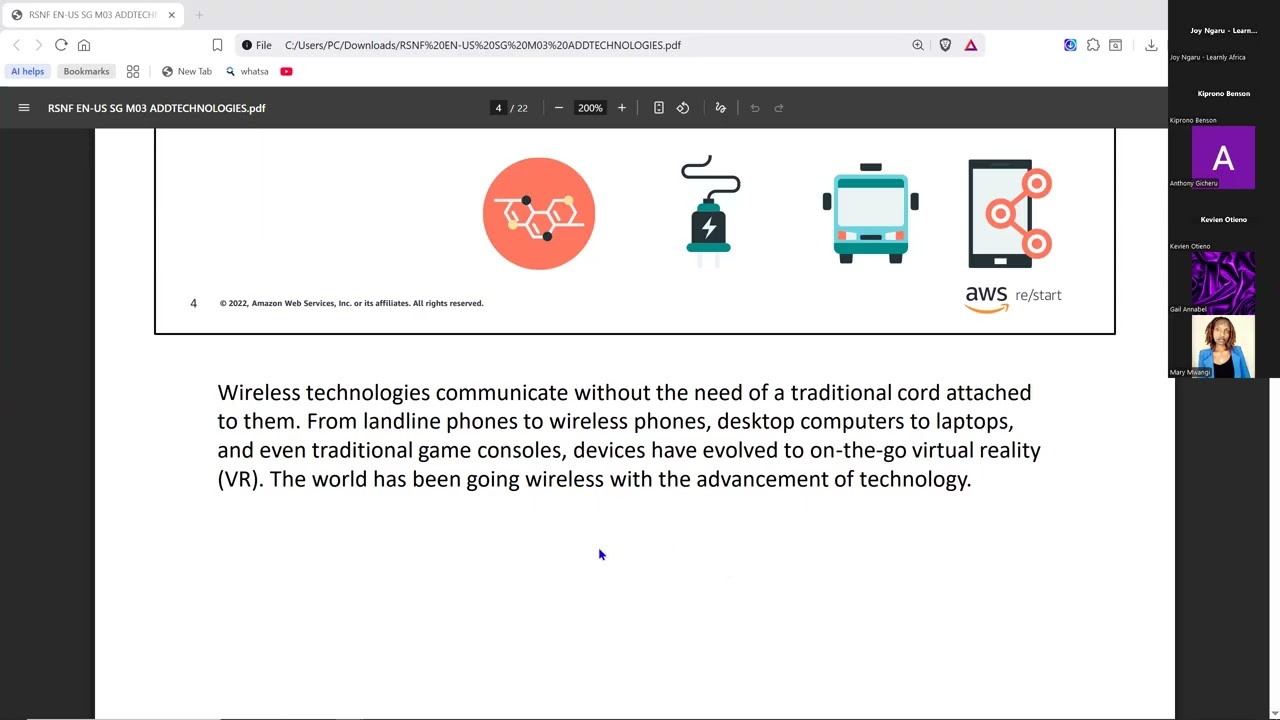1280x720 pixels.
Task: Select the PDF draw annotation tool
Action: coord(720,108)
